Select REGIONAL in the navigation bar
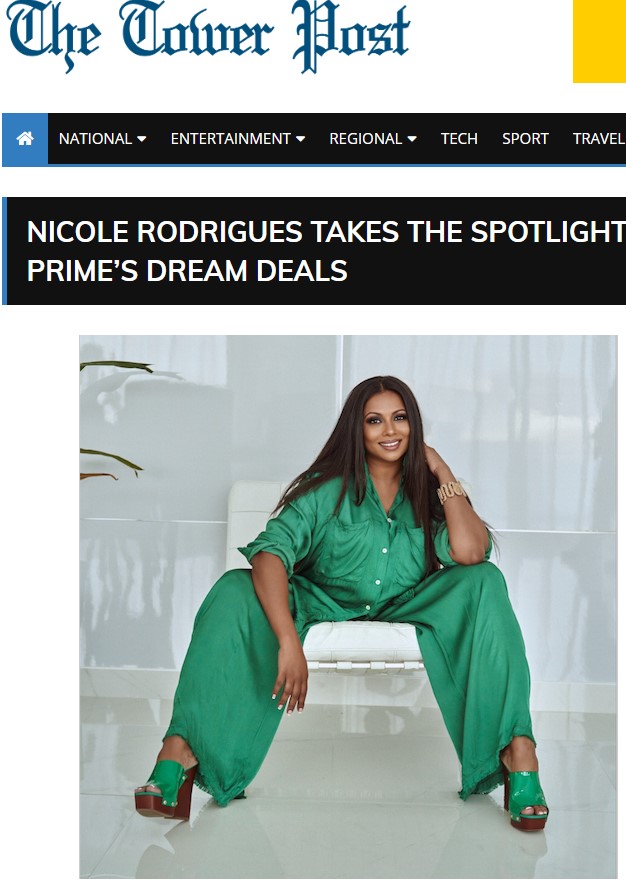This screenshot has width=626, height=886. [366, 138]
